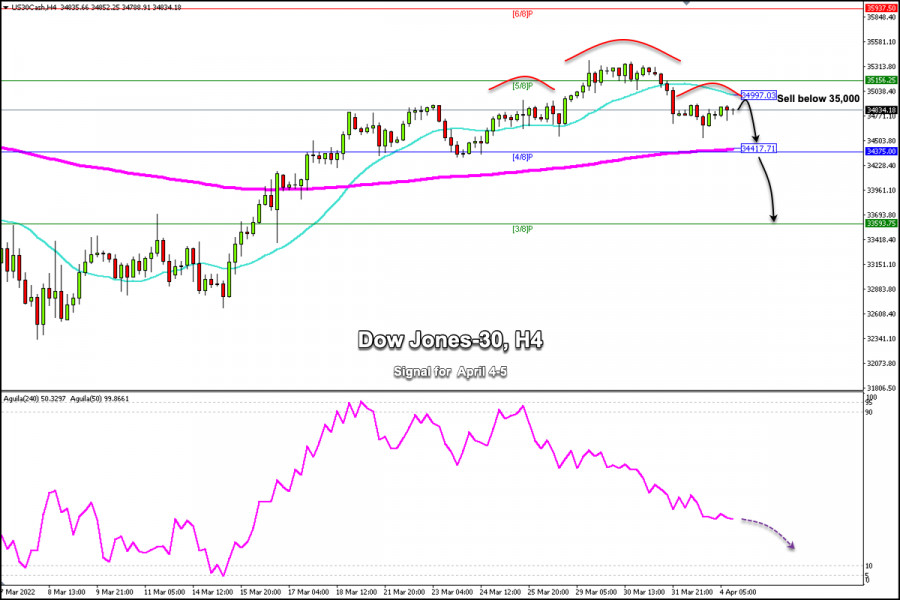The height and width of the screenshot is (600, 900).
Task: Click the Aguila(50) 99.8661 indicator label
Action: pyautogui.click(x=100, y=398)
